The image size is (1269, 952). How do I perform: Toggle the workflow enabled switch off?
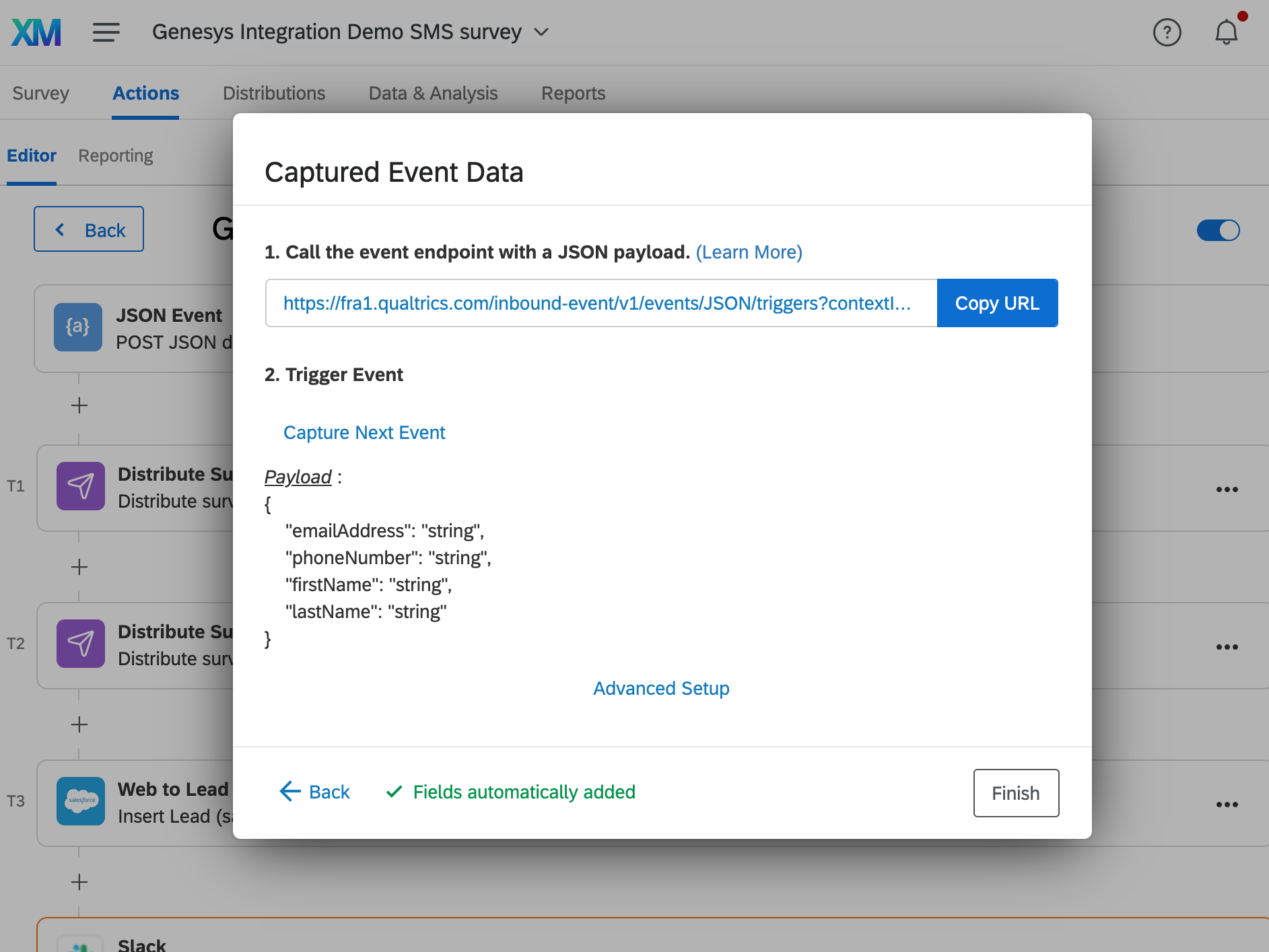click(x=1218, y=230)
